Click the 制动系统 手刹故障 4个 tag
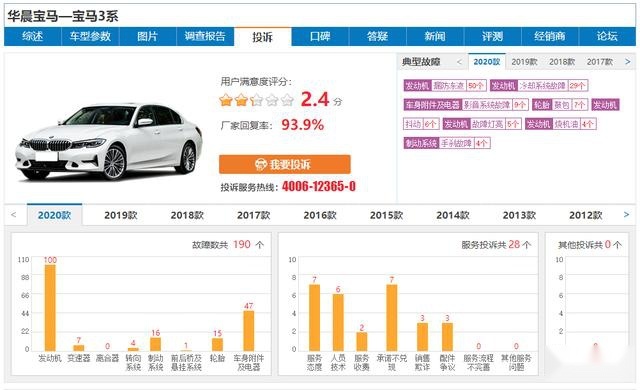This screenshot has height=390, width=640. click(x=447, y=143)
